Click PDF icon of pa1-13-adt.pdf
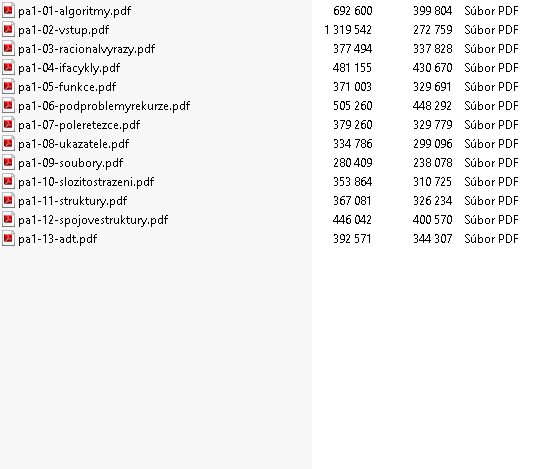This screenshot has height=469, width=540. [8, 238]
